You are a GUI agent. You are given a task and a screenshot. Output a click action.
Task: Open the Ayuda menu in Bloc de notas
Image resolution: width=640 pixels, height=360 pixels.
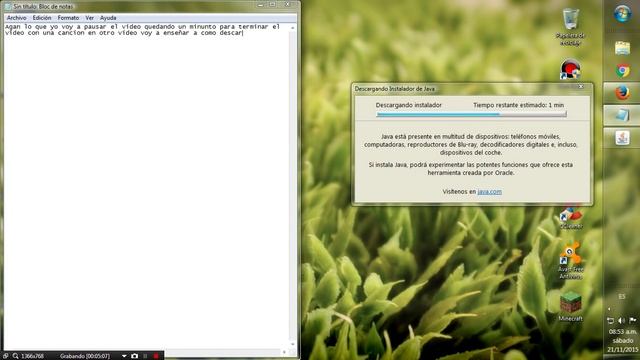click(x=108, y=18)
